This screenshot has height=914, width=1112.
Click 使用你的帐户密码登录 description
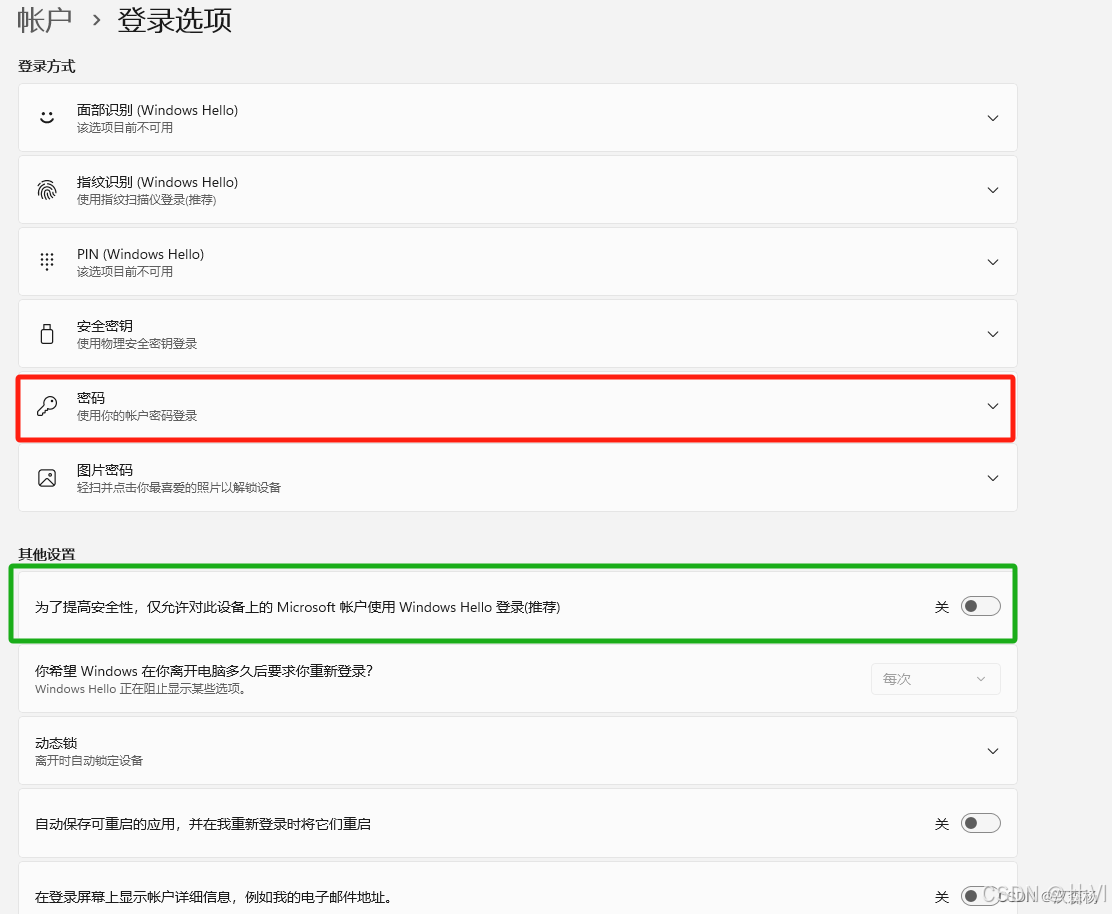coord(137,416)
